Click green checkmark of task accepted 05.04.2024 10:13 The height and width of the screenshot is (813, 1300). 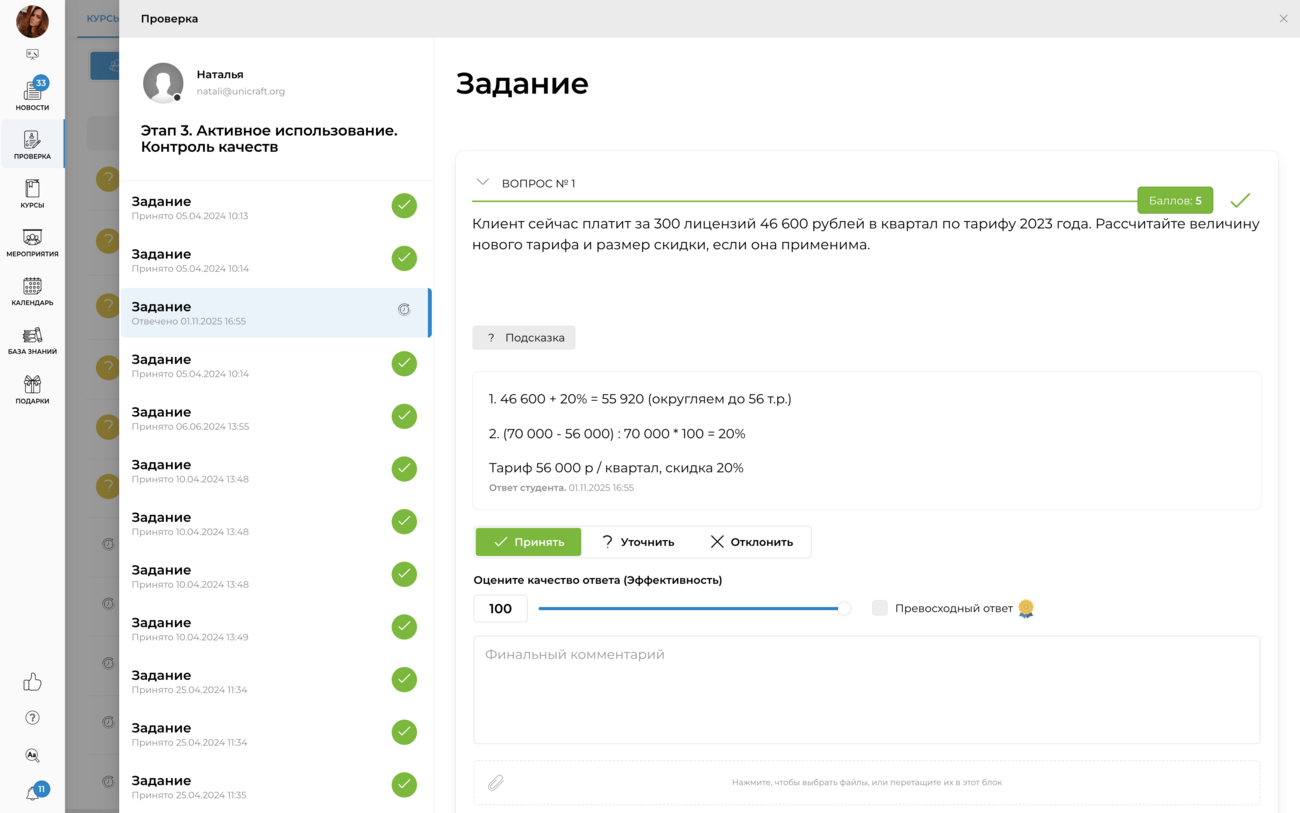tap(404, 205)
